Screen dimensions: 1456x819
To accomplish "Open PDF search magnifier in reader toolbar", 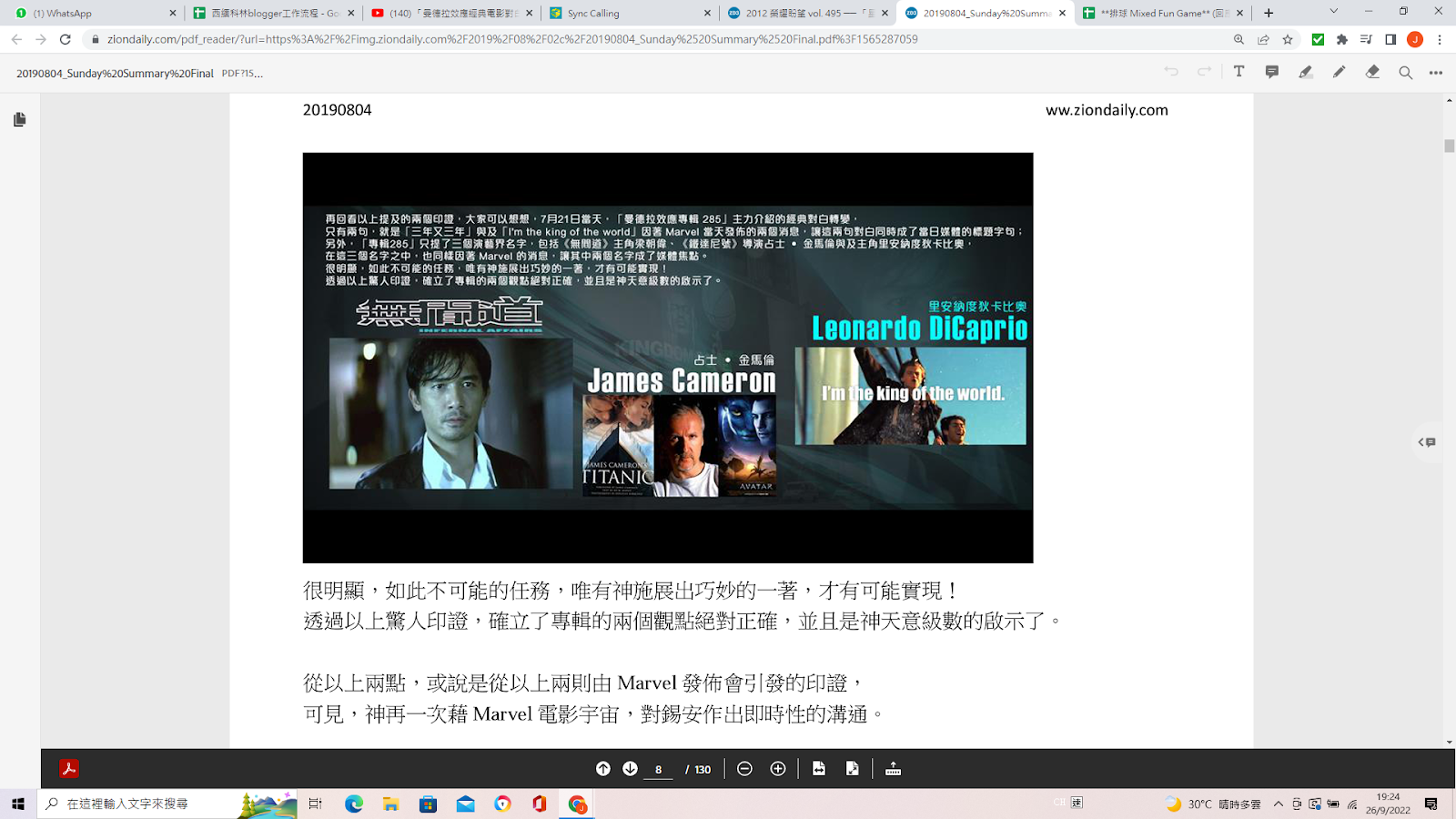I will [1406, 73].
